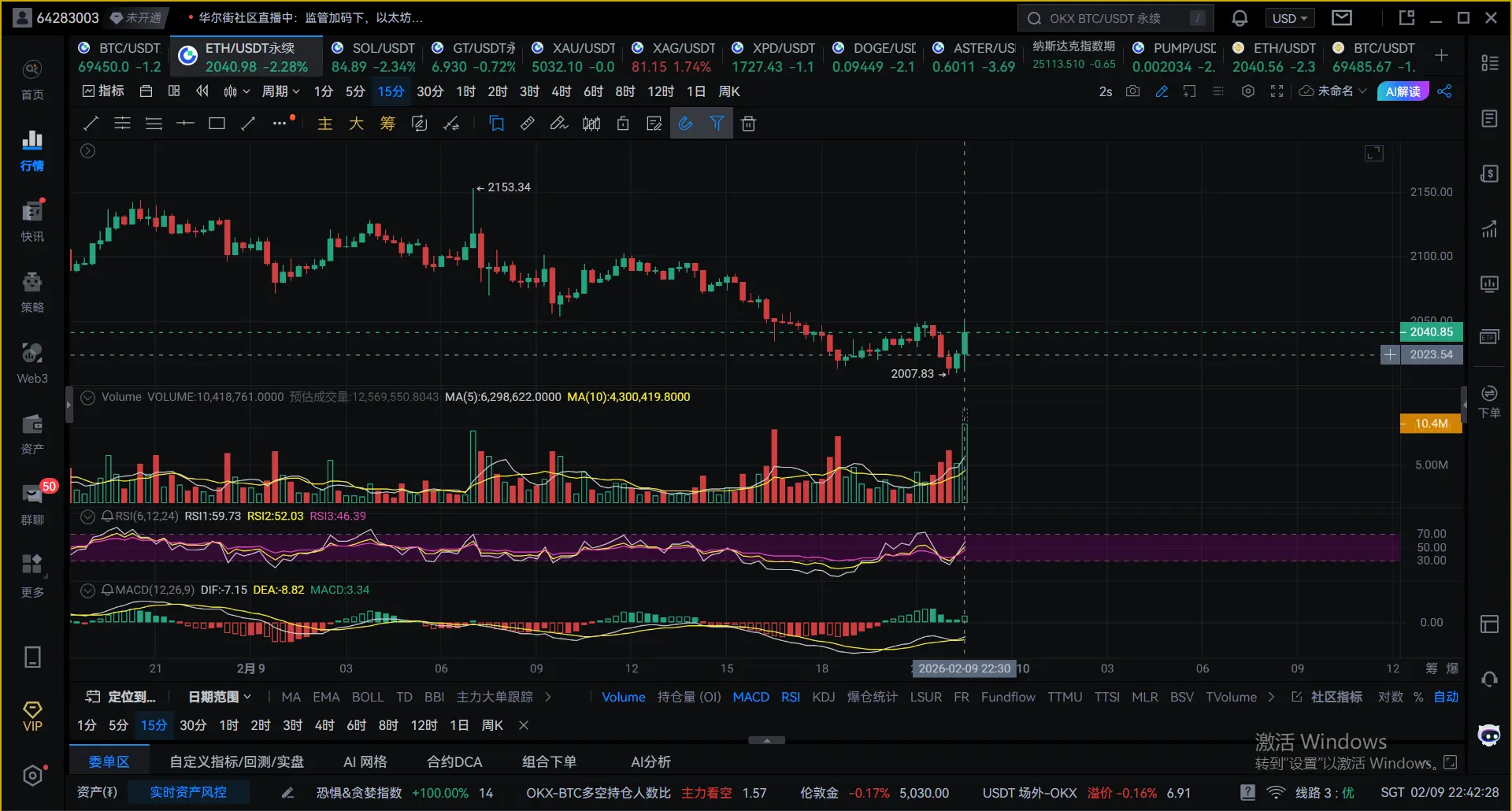This screenshot has height=811, width=1512.
Task: Open the 下单 order panel on the right
Action: pyautogui.click(x=1489, y=402)
